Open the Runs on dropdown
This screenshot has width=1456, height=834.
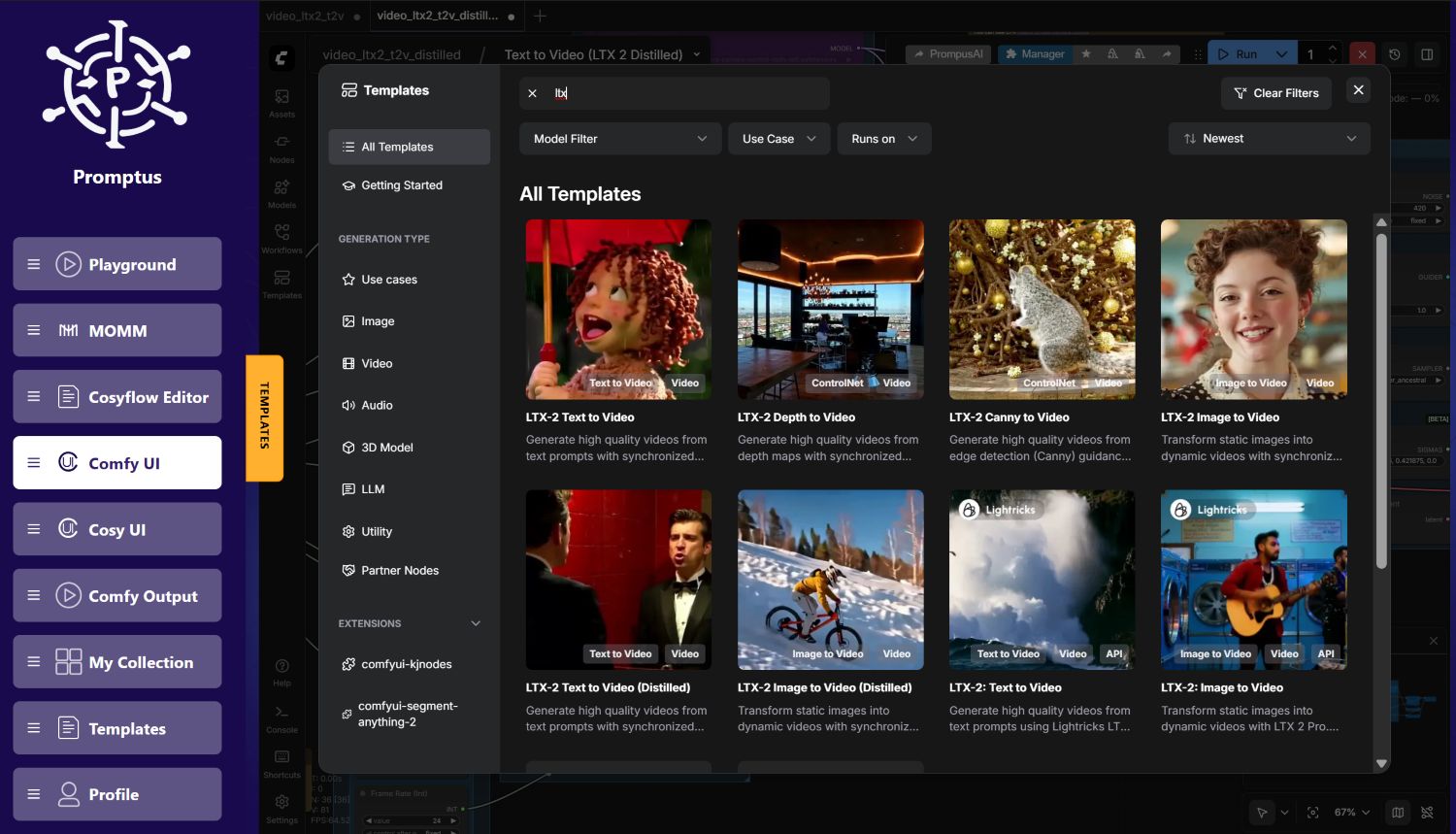click(882, 139)
